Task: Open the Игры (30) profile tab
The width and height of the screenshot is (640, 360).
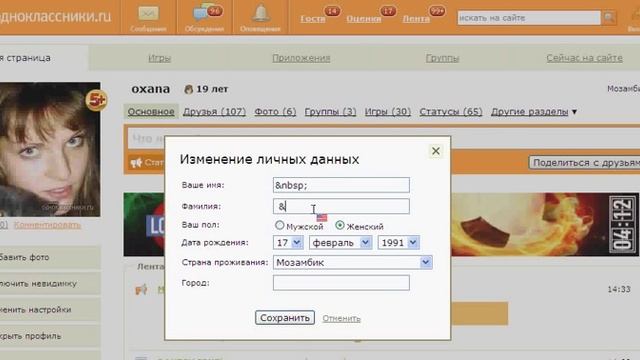Action: pyautogui.click(x=388, y=111)
